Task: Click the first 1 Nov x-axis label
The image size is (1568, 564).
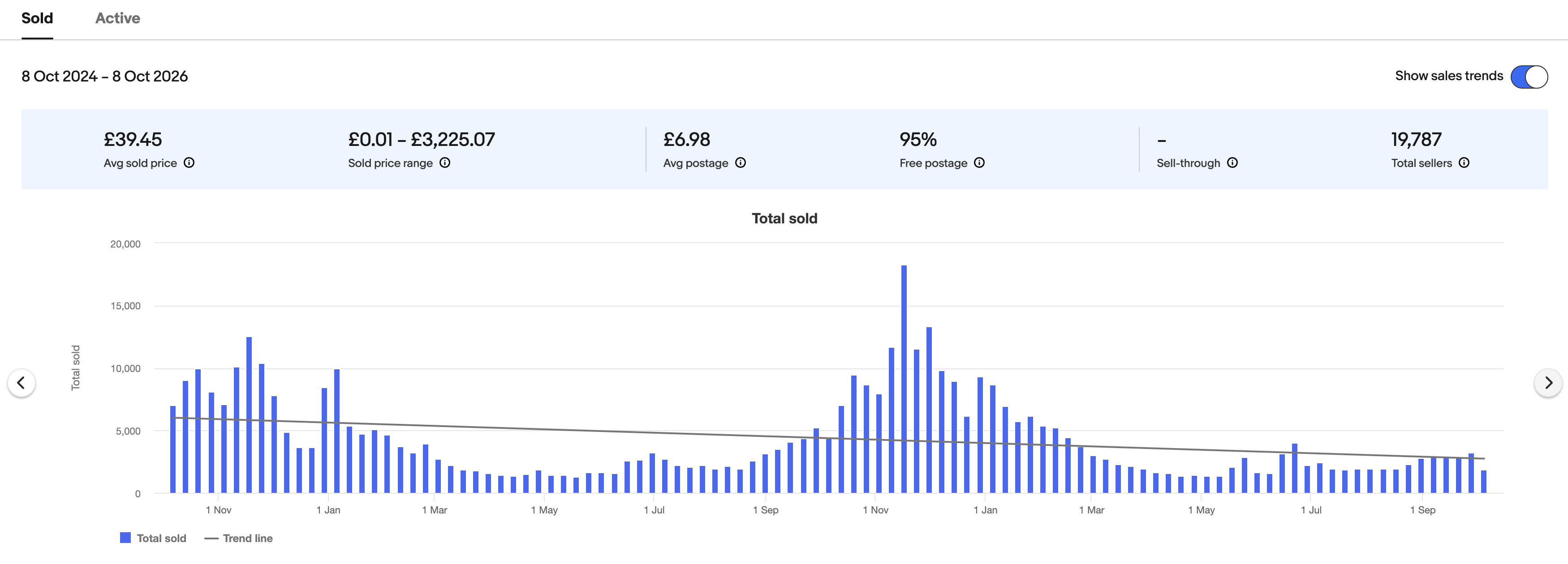Action: [219, 510]
